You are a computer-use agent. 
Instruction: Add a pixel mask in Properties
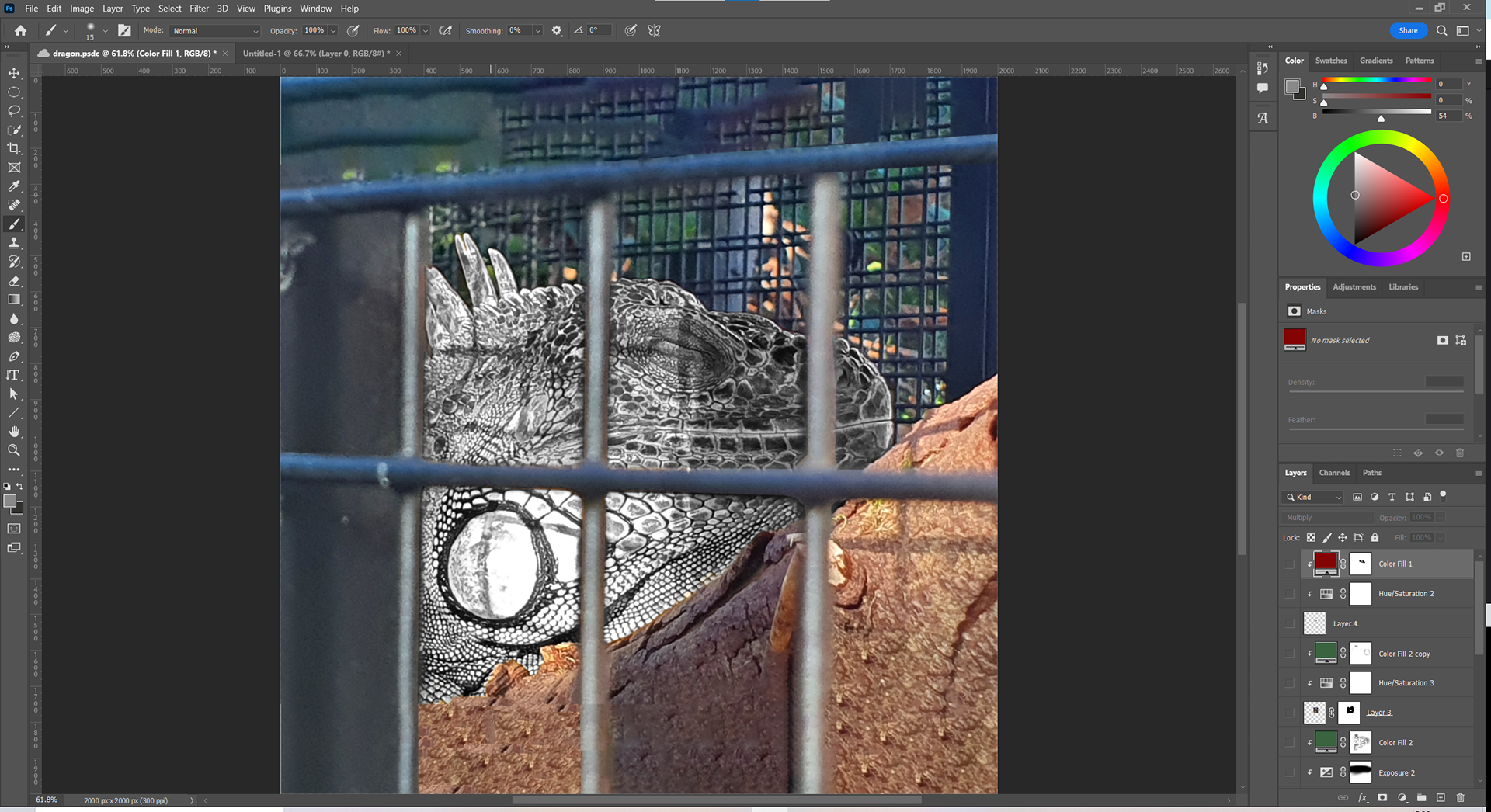click(1442, 340)
